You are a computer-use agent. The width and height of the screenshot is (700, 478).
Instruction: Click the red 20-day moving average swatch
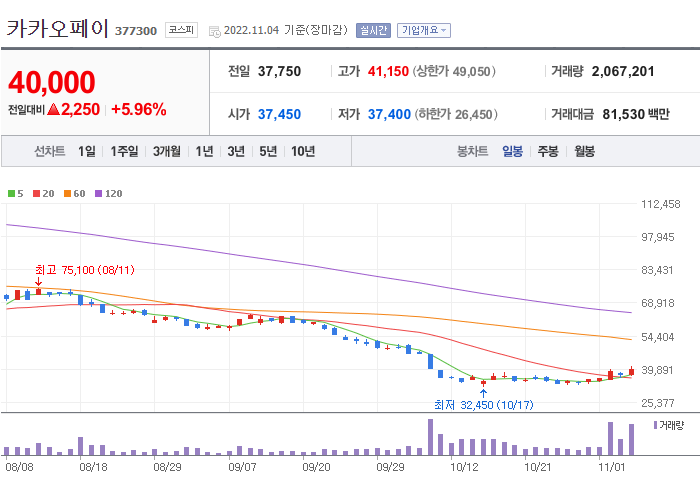37,194
